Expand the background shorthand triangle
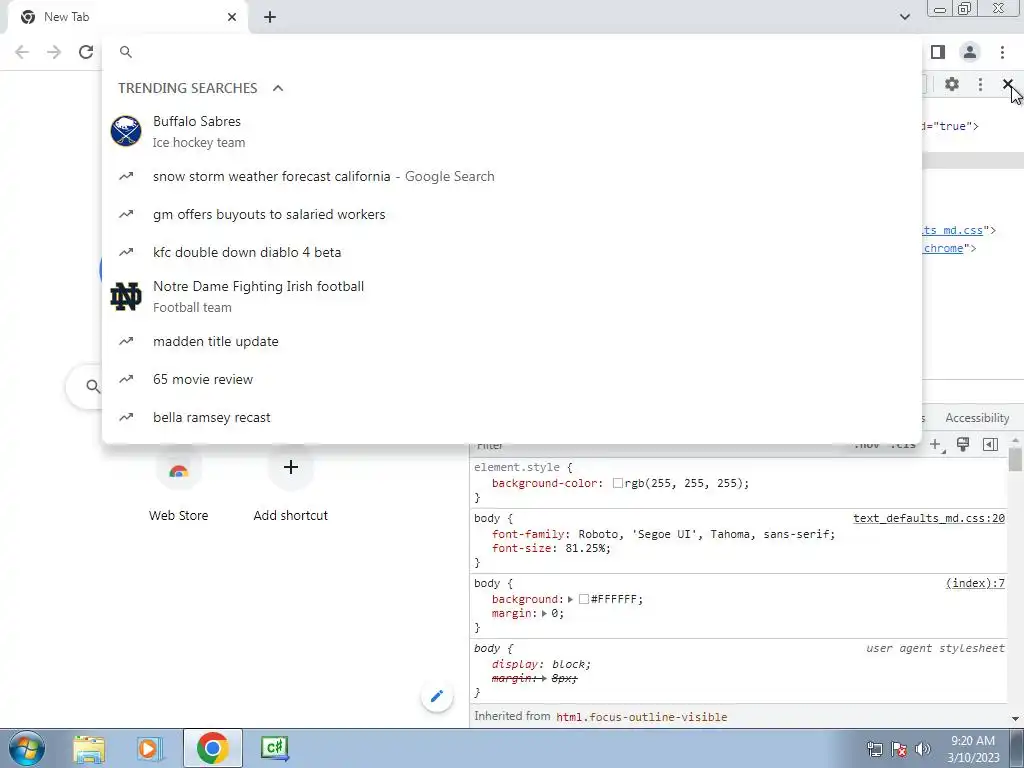The height and width of the screenshot is (768, 1024). pos(570,599)
